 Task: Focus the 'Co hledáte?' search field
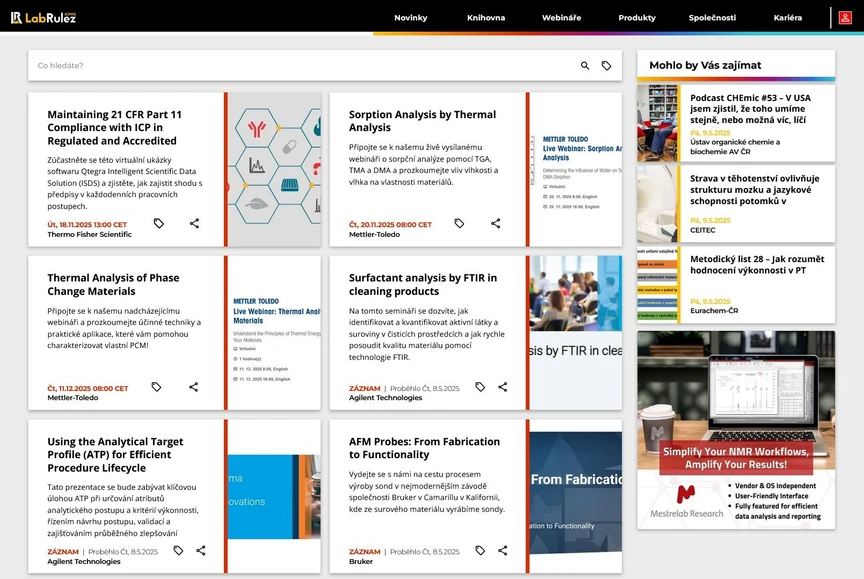pyautogui.click(x=303, y=66)
